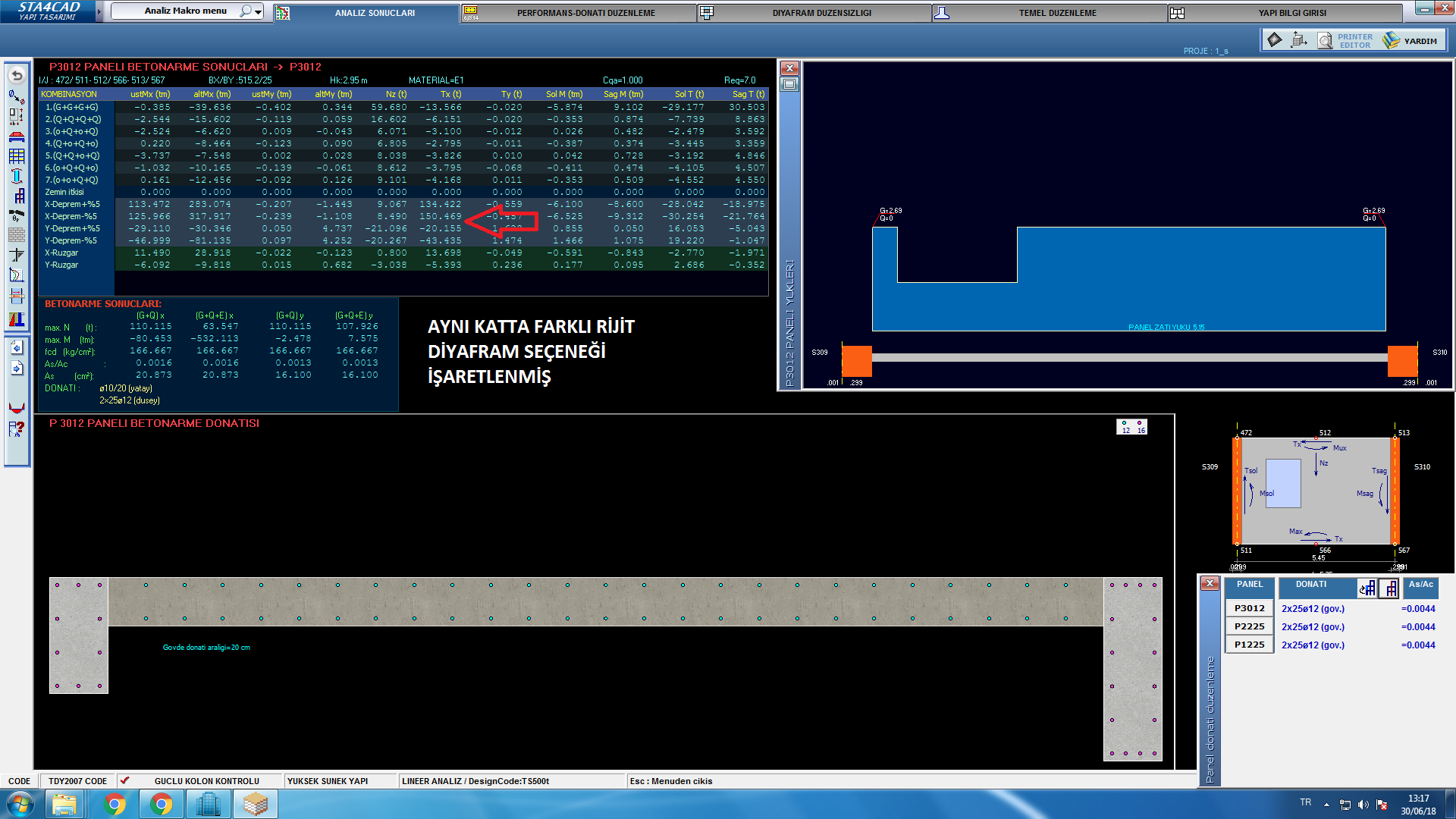Select the beam-column joint icon
This screenshot has height=819, width=1456.
(x=17, y=255)
